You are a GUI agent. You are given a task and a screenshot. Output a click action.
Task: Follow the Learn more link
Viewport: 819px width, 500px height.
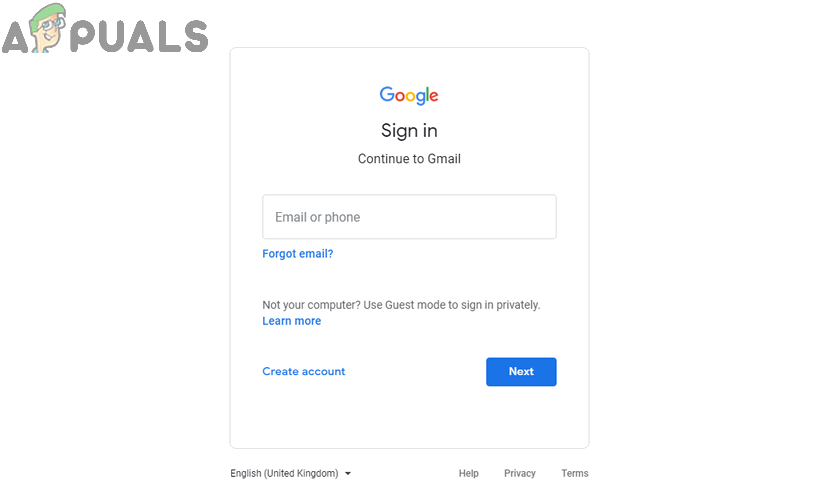[x=291, y=321]
